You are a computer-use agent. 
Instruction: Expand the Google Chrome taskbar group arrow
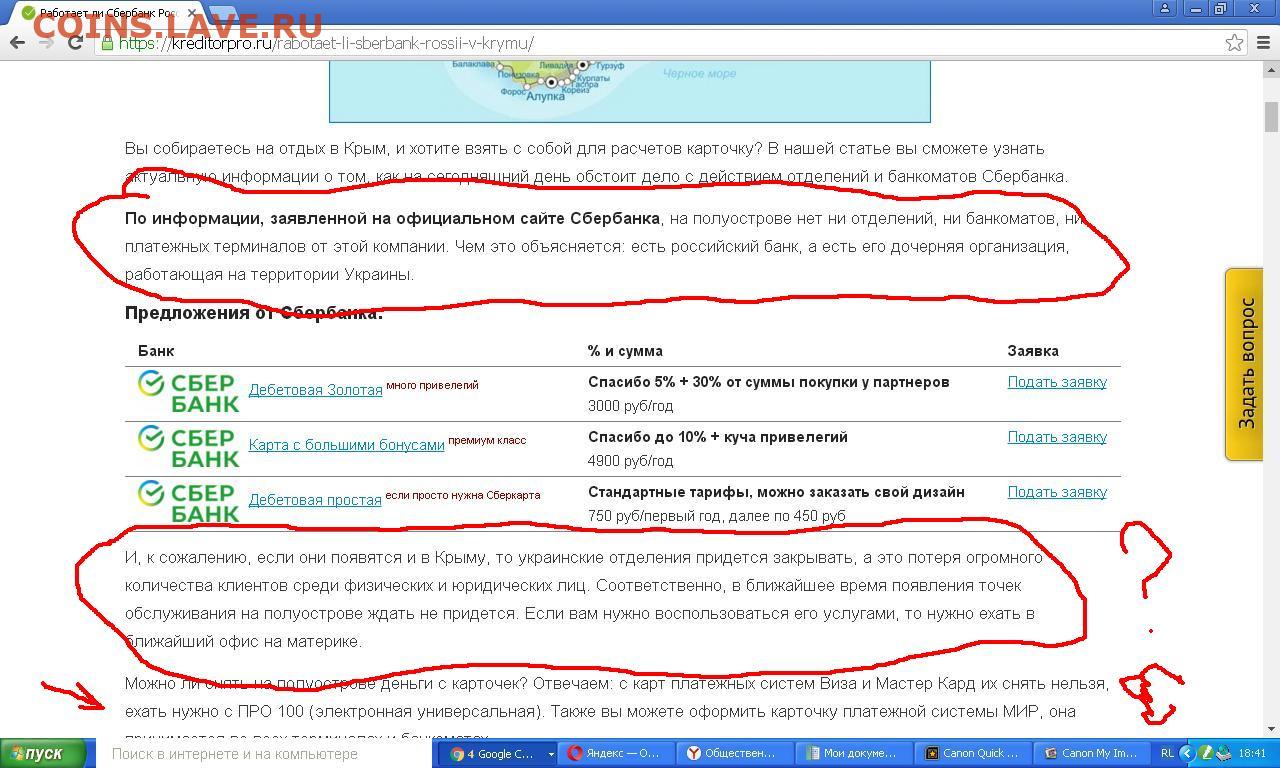point(551,754)
